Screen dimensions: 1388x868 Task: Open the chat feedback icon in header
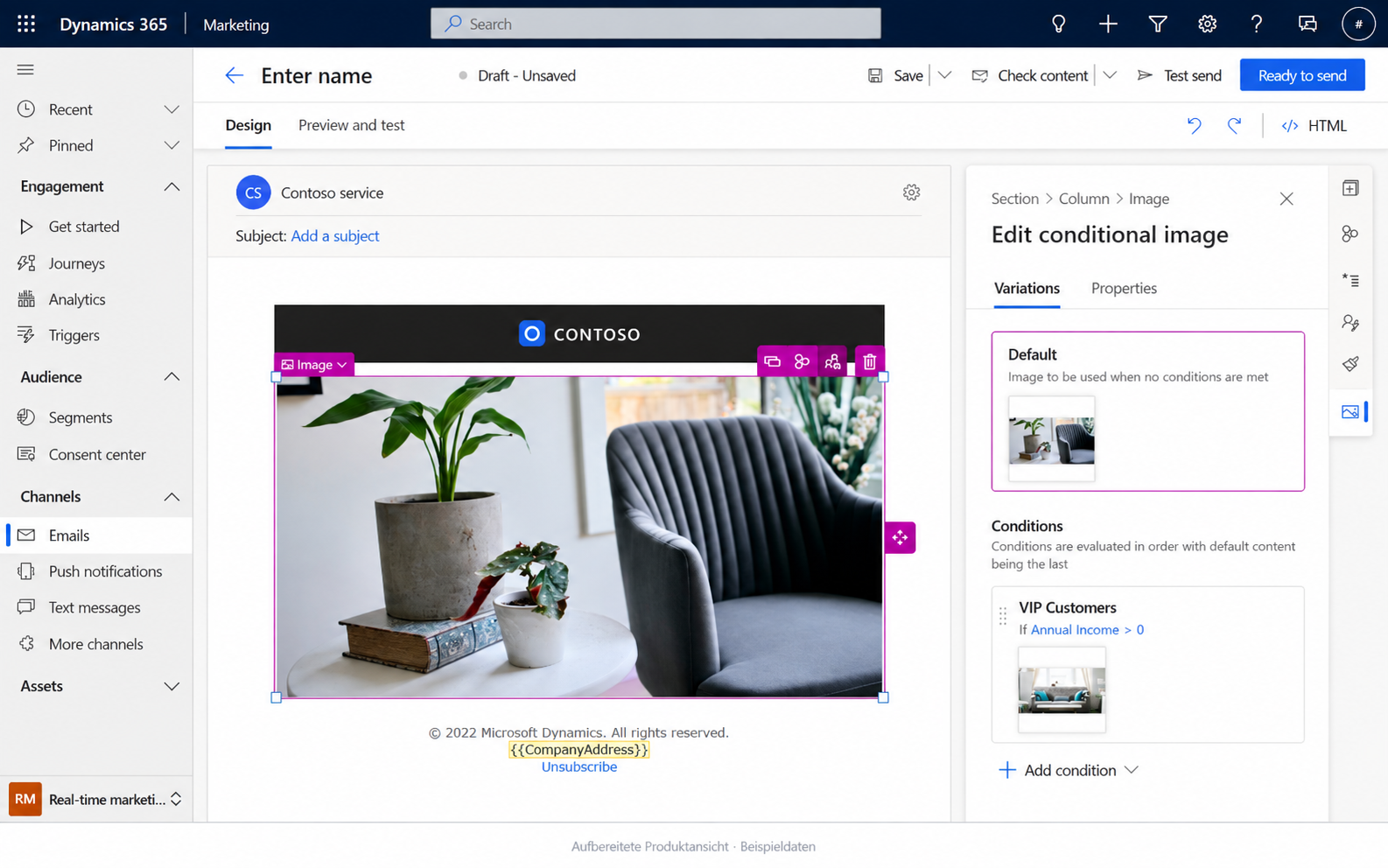(1307, 24)
